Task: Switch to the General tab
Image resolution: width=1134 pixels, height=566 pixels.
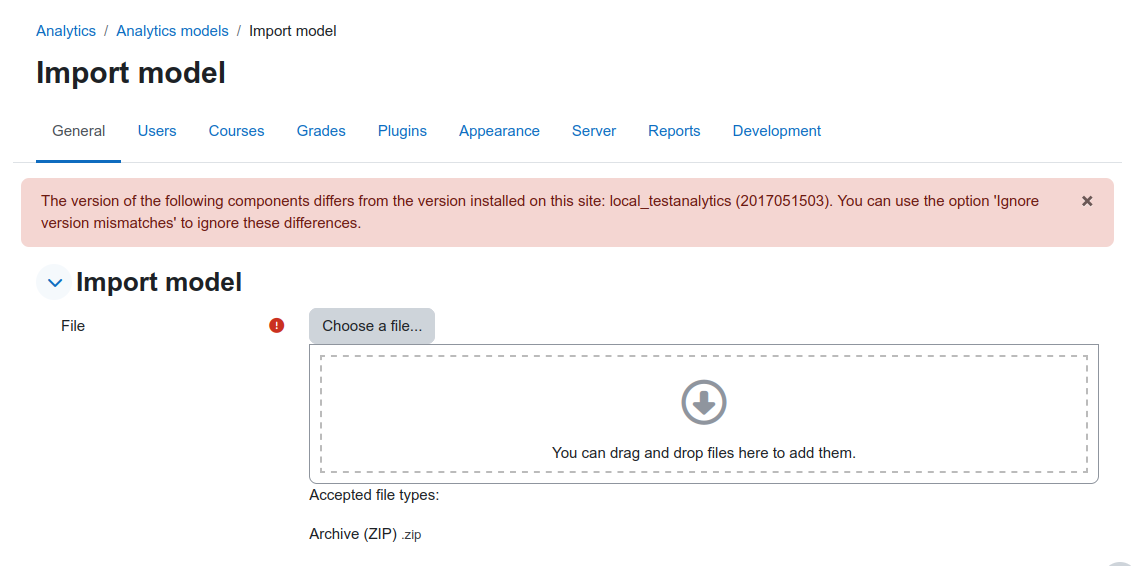Action: 78,131
